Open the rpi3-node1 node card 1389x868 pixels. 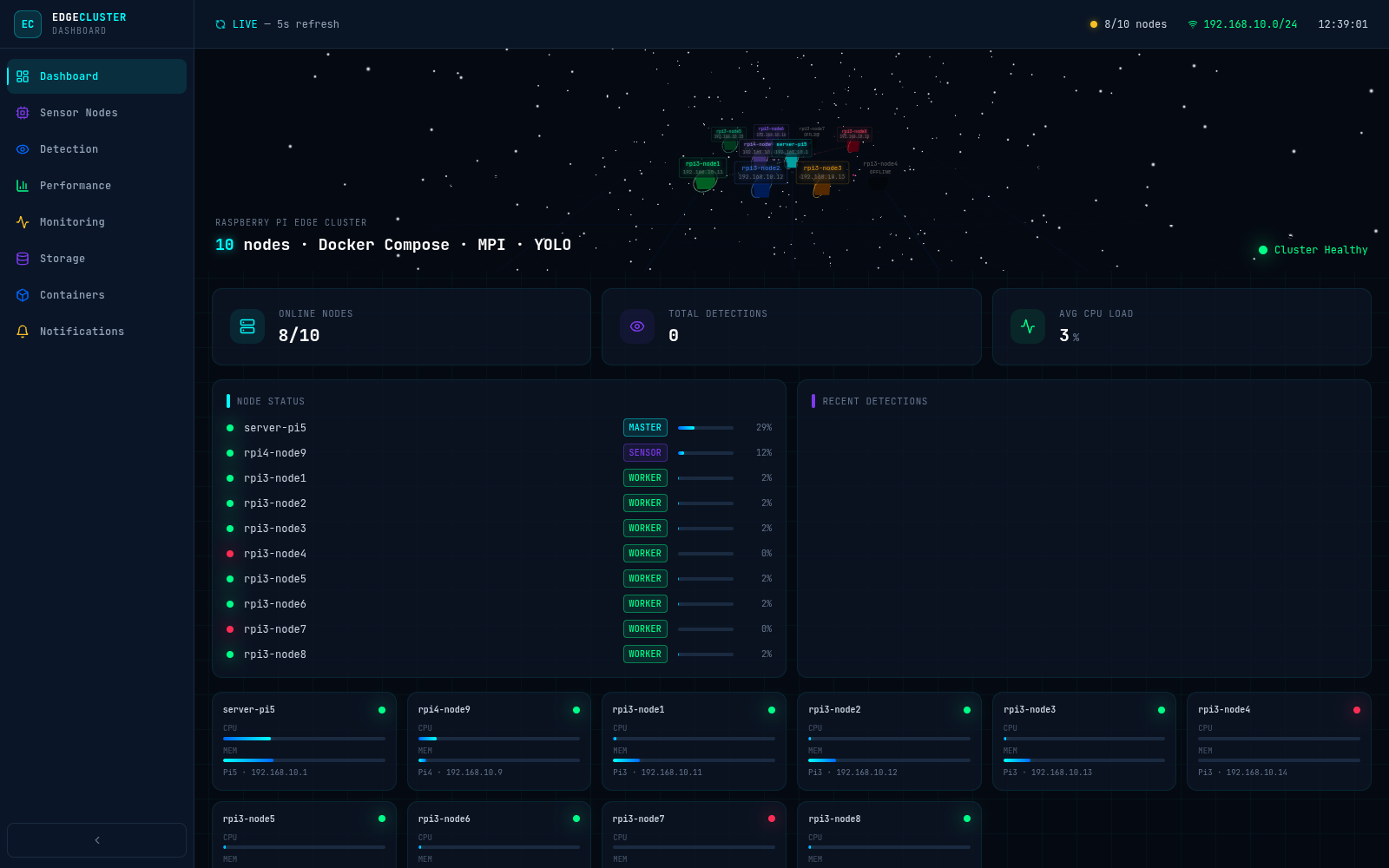pos(694,741)
